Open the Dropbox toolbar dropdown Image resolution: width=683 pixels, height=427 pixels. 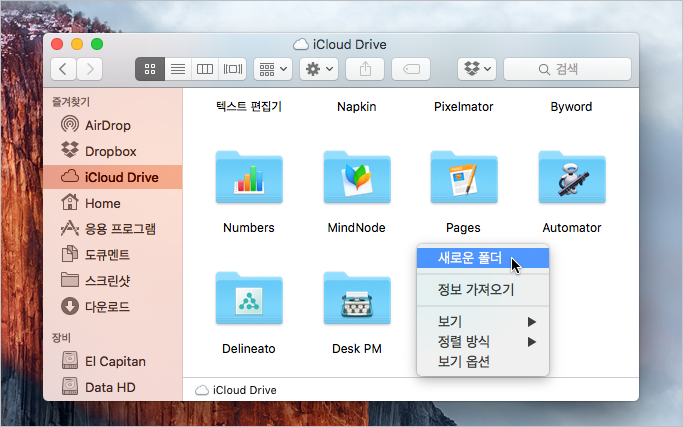(x=477, y=69)
